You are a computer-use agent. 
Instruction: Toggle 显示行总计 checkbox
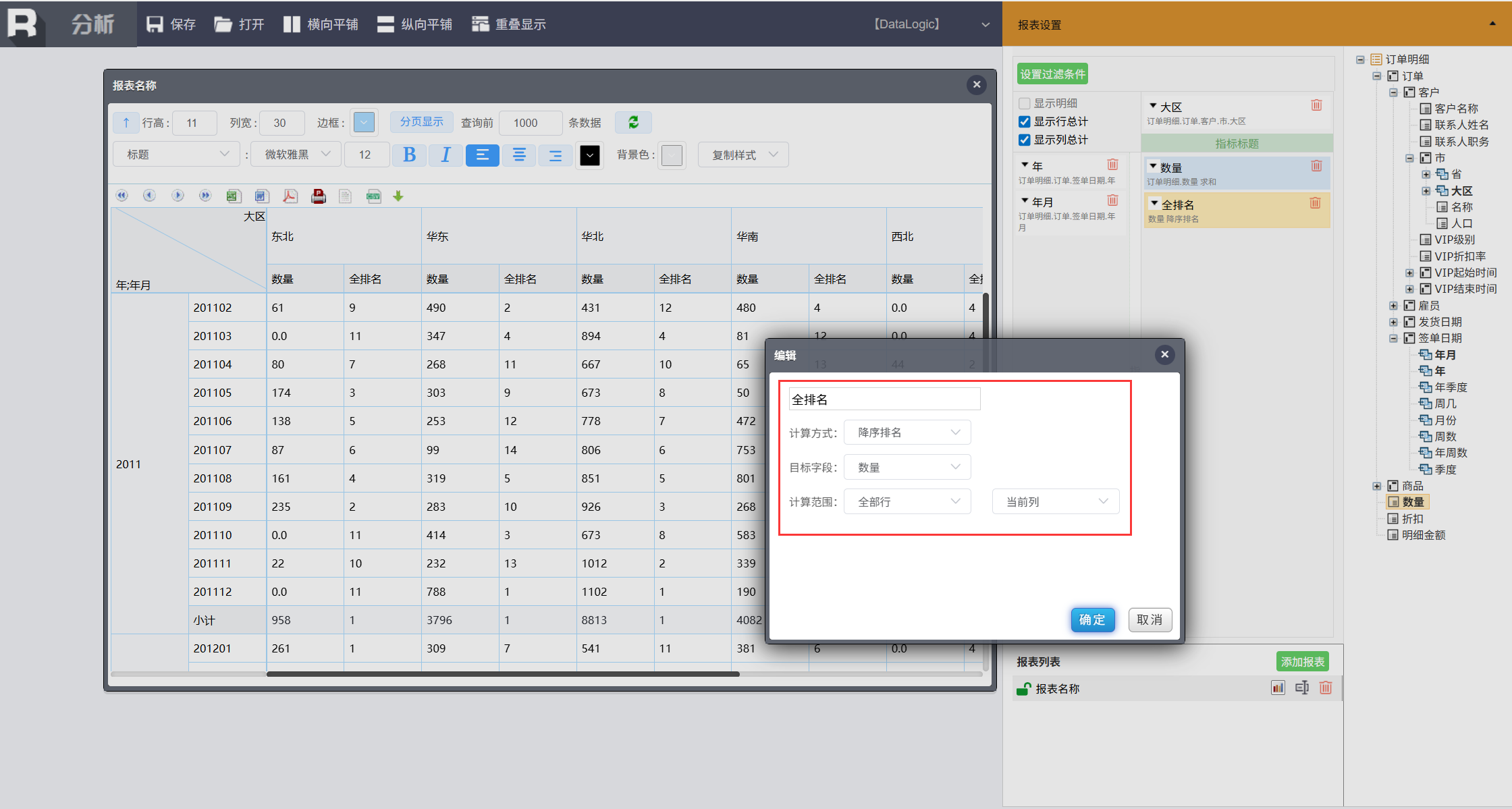pos(1025,121)
